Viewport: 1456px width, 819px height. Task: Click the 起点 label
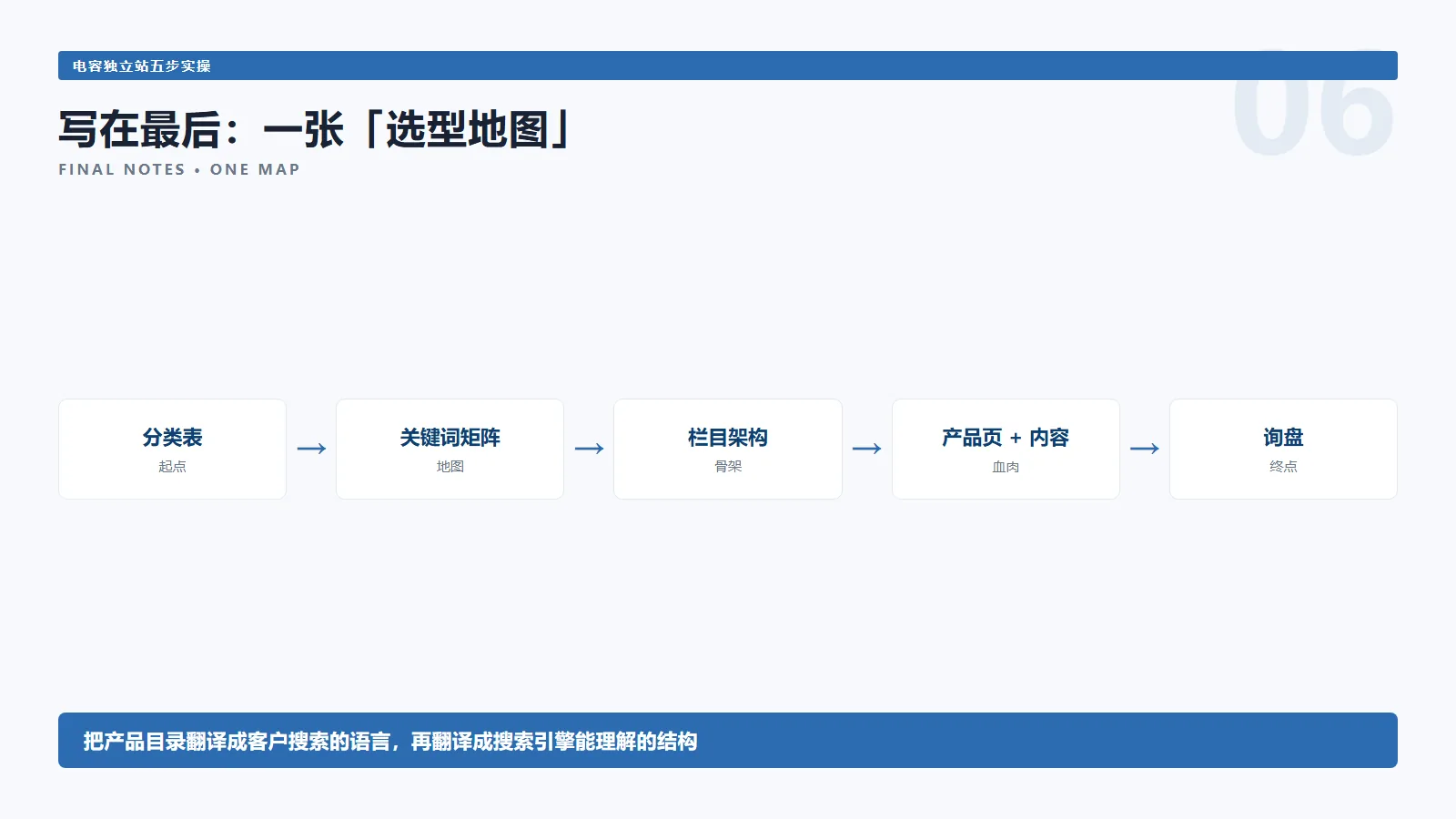click(172, 467)
